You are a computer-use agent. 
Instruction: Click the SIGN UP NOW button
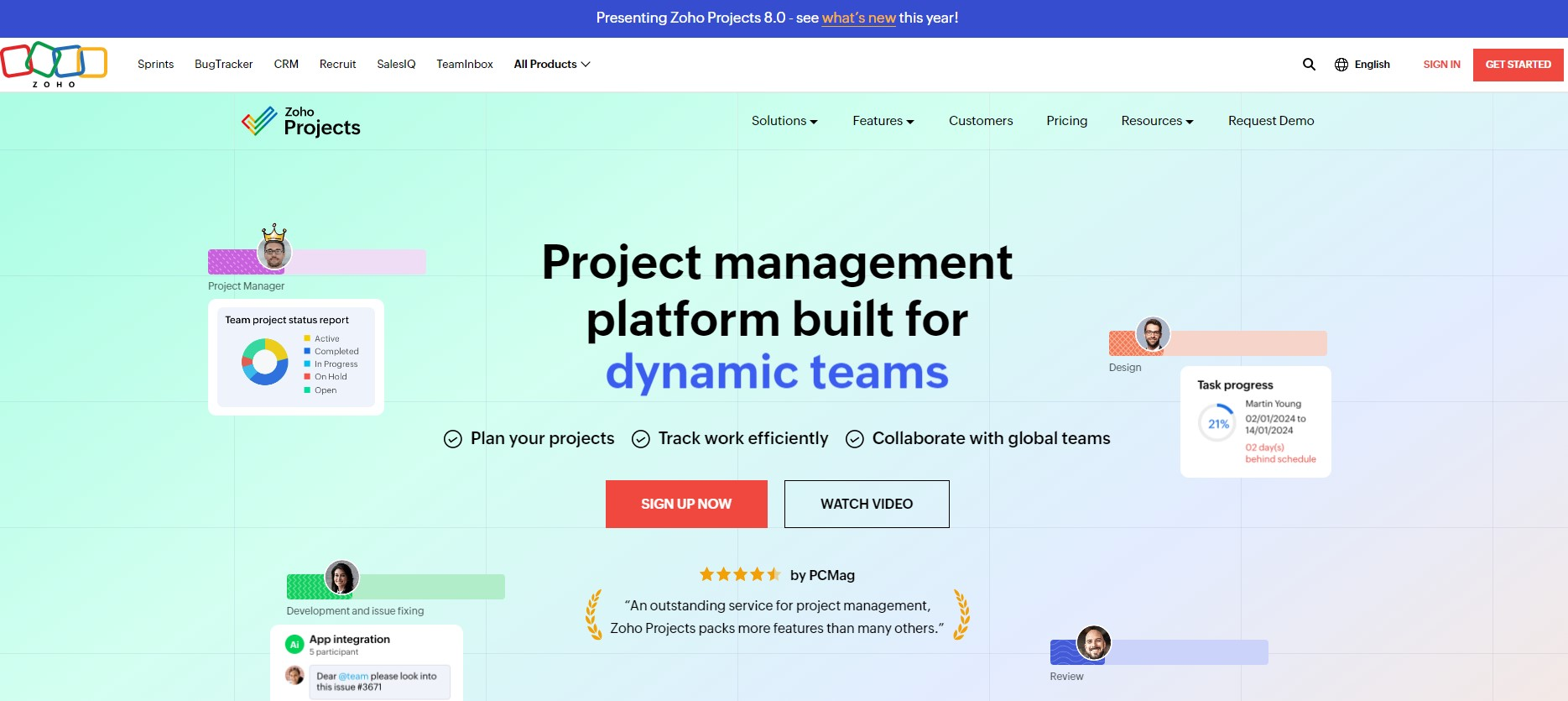686,504
